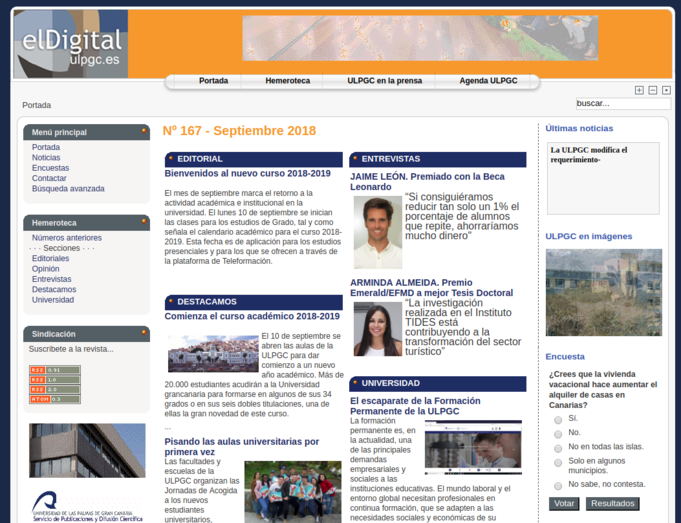Click the elDigital ulpgc.es logo
The width and height of the screenshot is (681, 523).
point(70,45)
